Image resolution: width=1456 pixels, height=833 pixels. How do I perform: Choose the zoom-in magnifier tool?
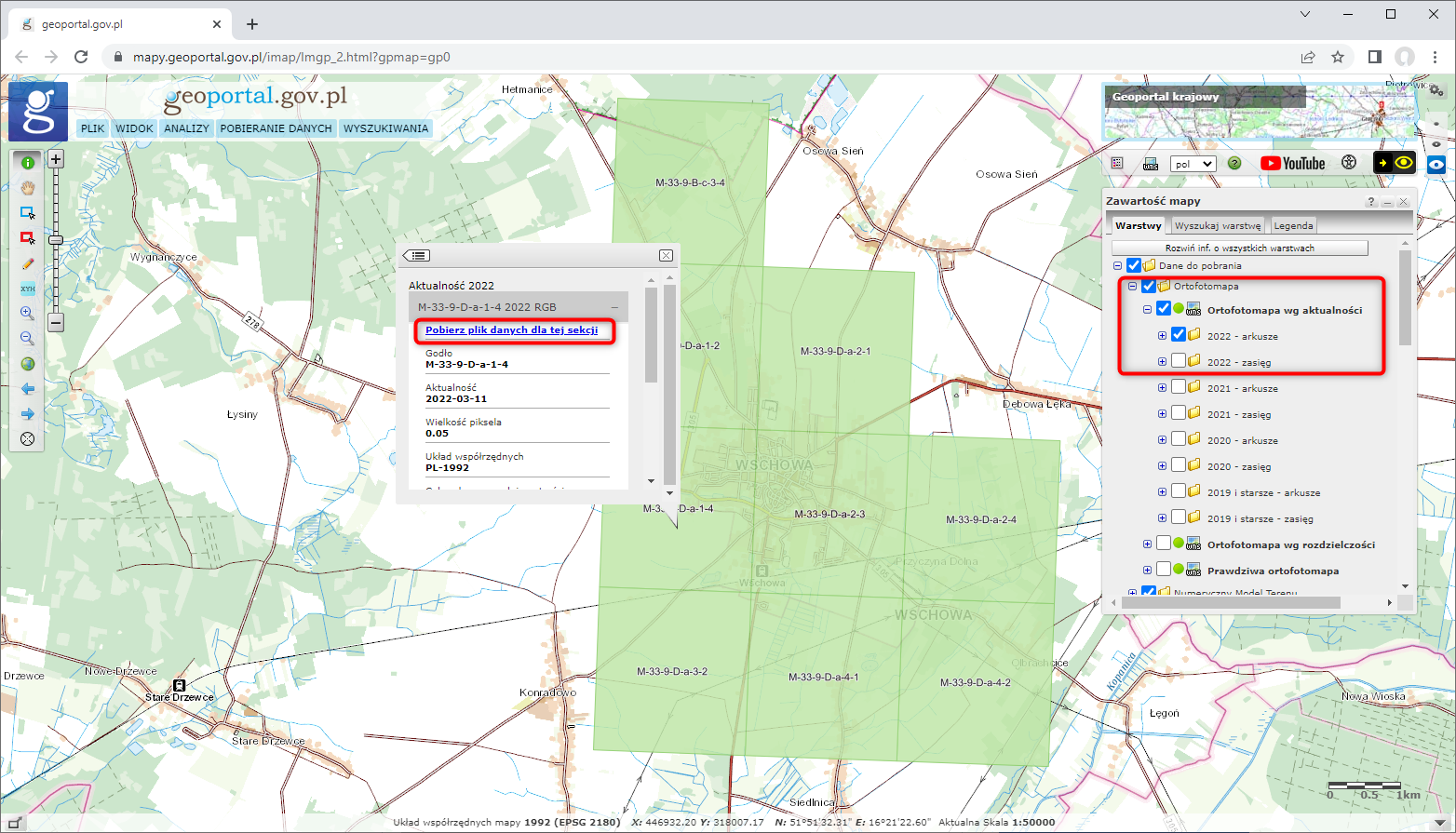(x=27, y=314)
